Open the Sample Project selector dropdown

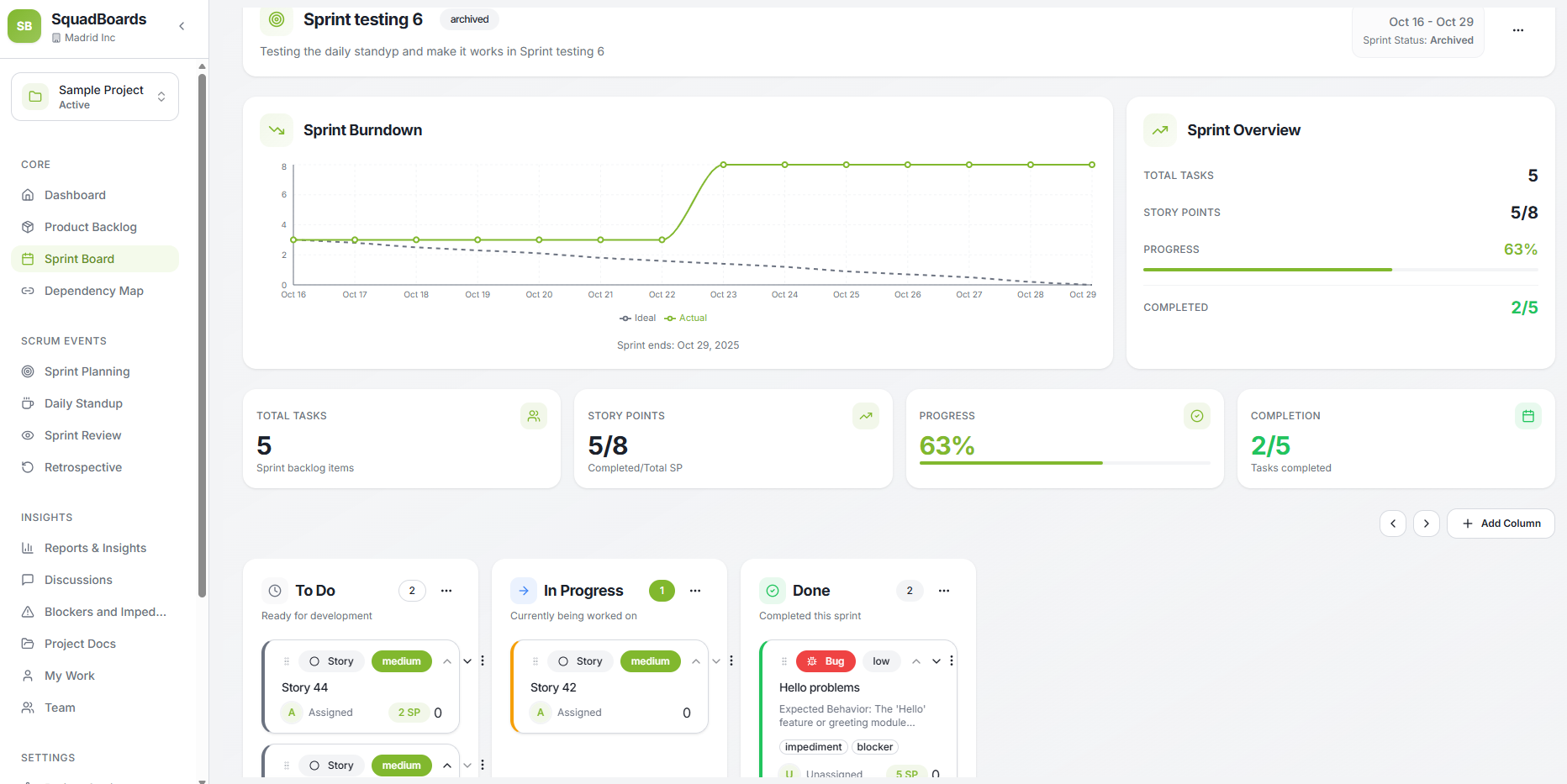(95, 97)
